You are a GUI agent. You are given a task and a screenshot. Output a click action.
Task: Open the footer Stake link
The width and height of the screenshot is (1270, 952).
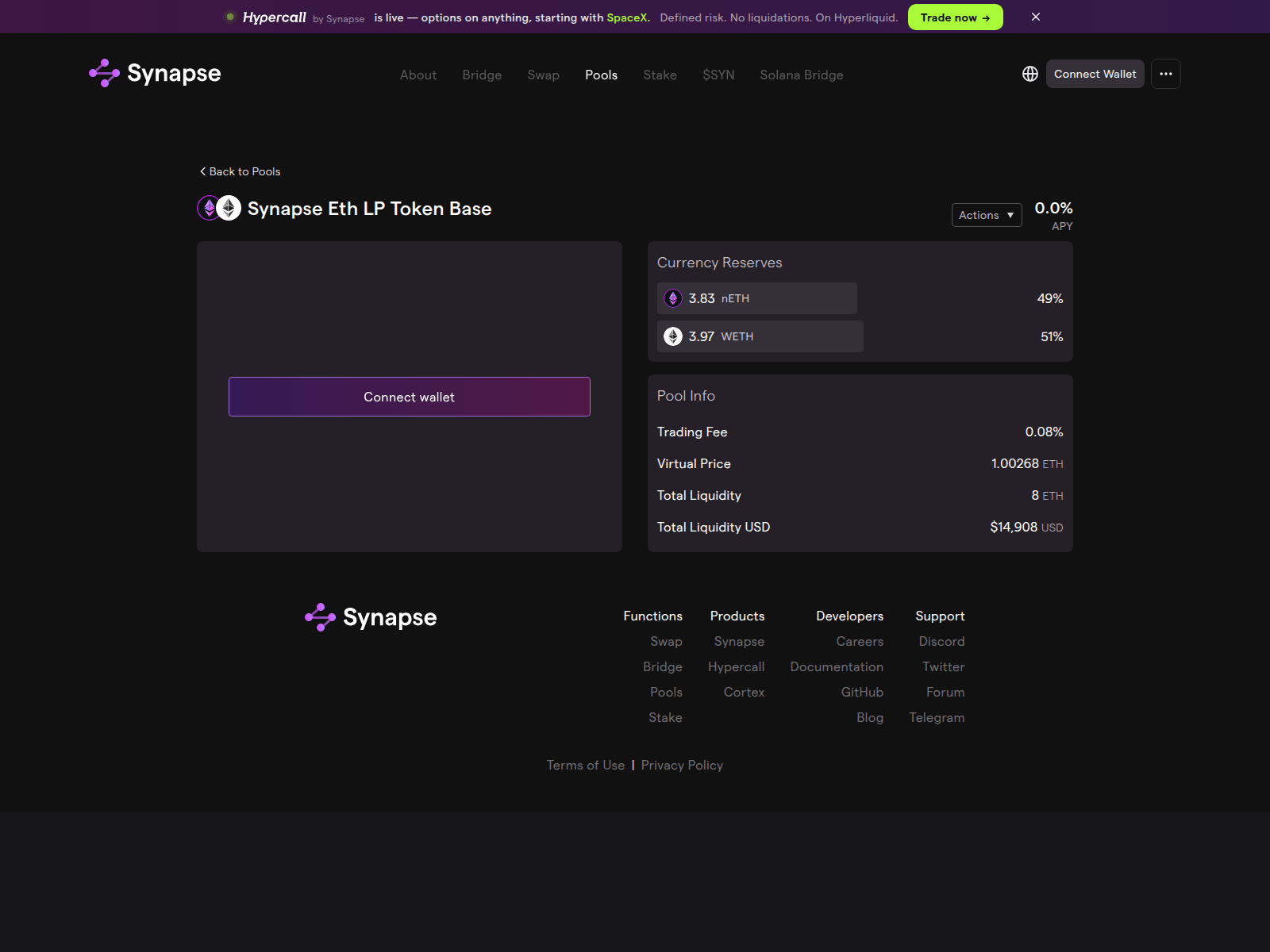665,717
